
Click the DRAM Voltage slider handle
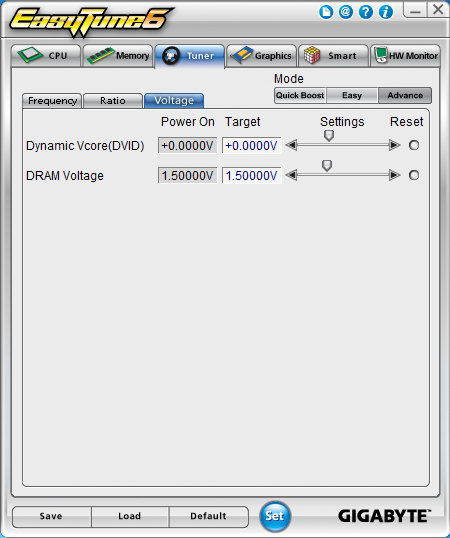point(327,166)
